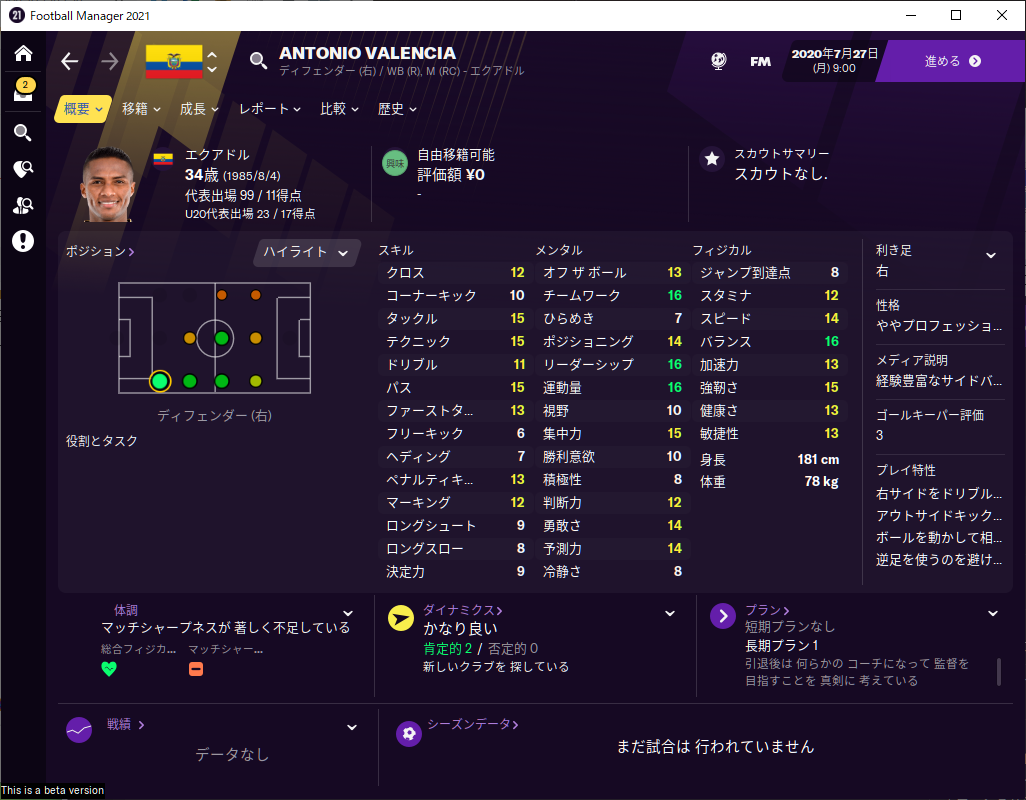
Task: Click the 役割とタスク label
Action: pos(101,441)
